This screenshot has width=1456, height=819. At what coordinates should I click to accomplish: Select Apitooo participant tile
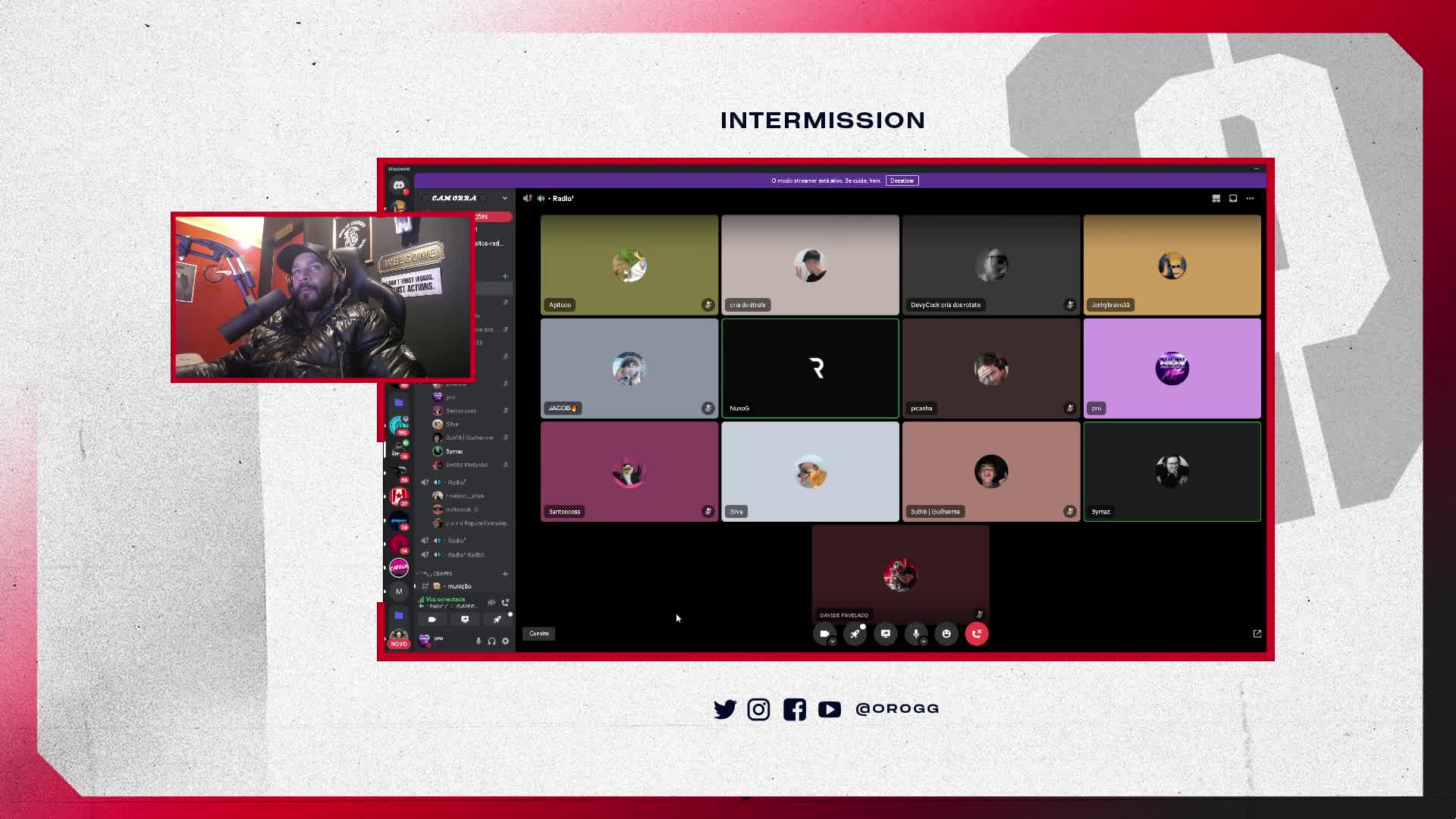(x=629, y=265)
